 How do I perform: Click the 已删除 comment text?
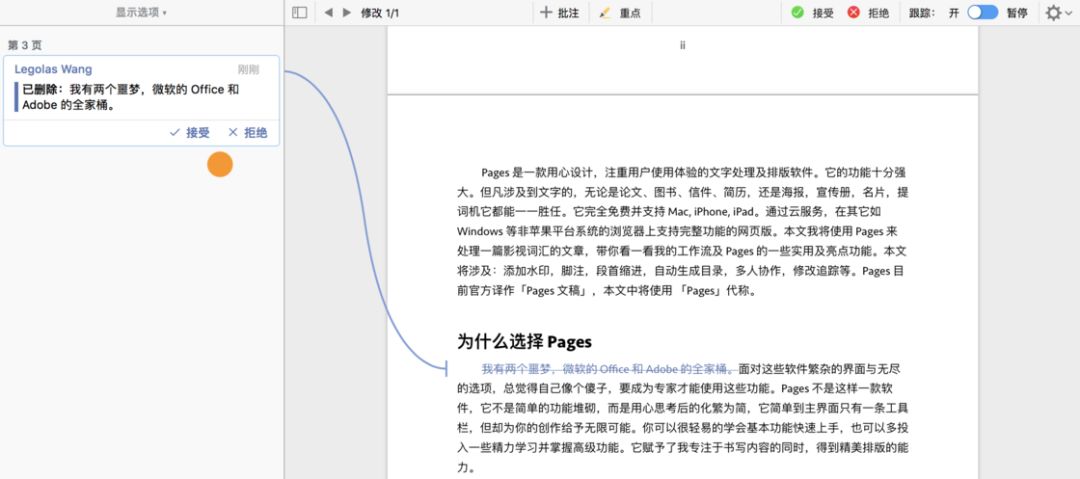131,97
